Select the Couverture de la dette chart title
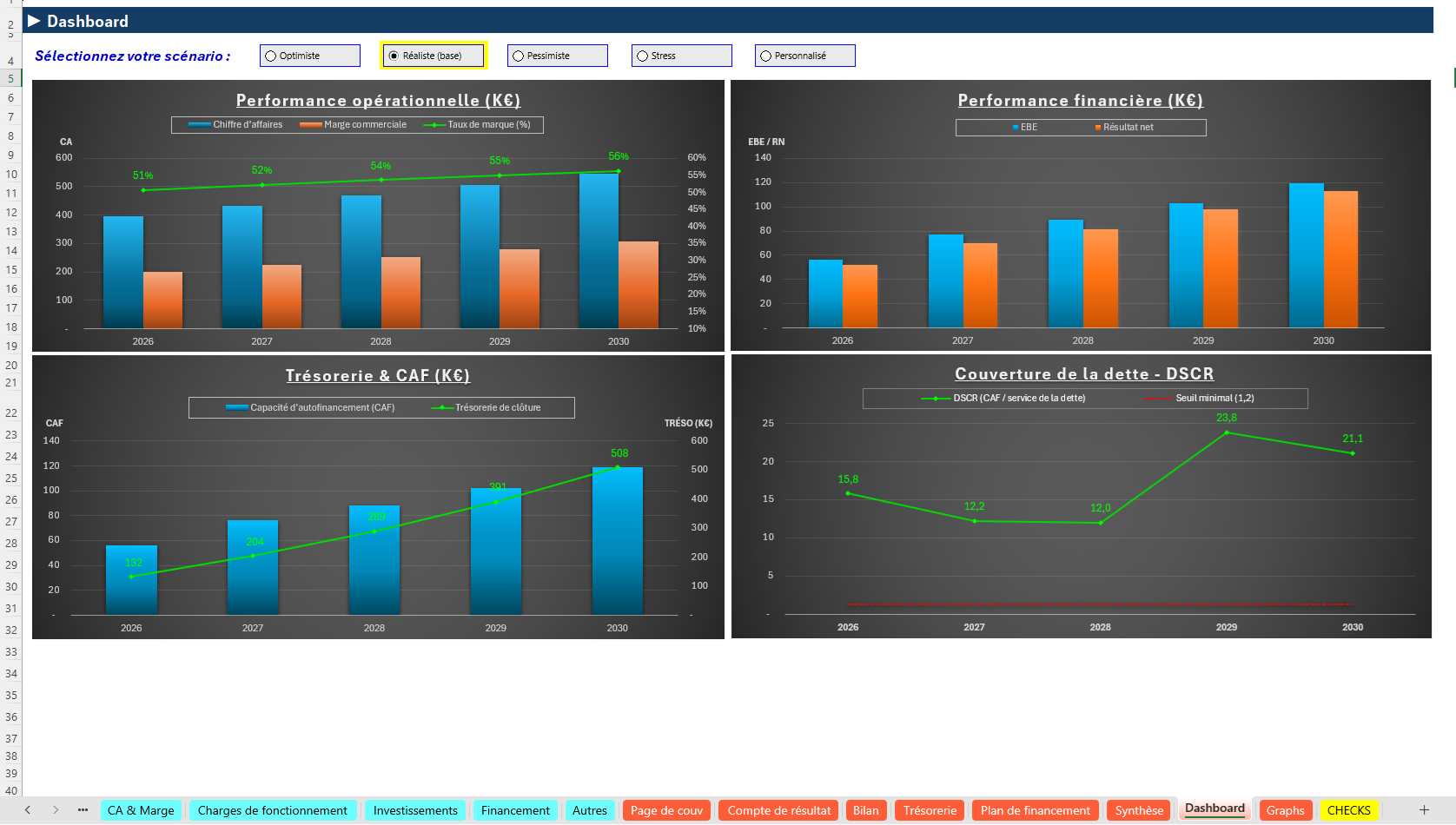Viewport: 1456px width, 825px height. pyautogui.click(x=1083, y=374)
